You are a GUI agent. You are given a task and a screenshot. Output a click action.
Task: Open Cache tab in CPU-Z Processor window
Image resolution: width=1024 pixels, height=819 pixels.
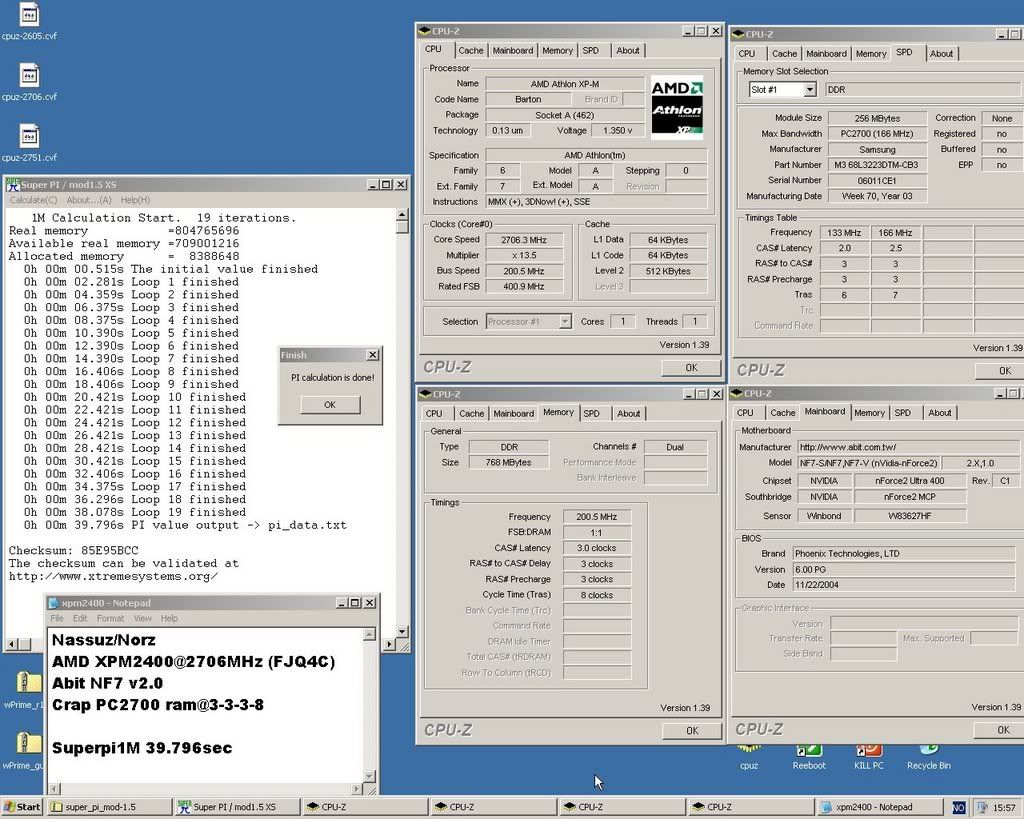pos(470,50)
